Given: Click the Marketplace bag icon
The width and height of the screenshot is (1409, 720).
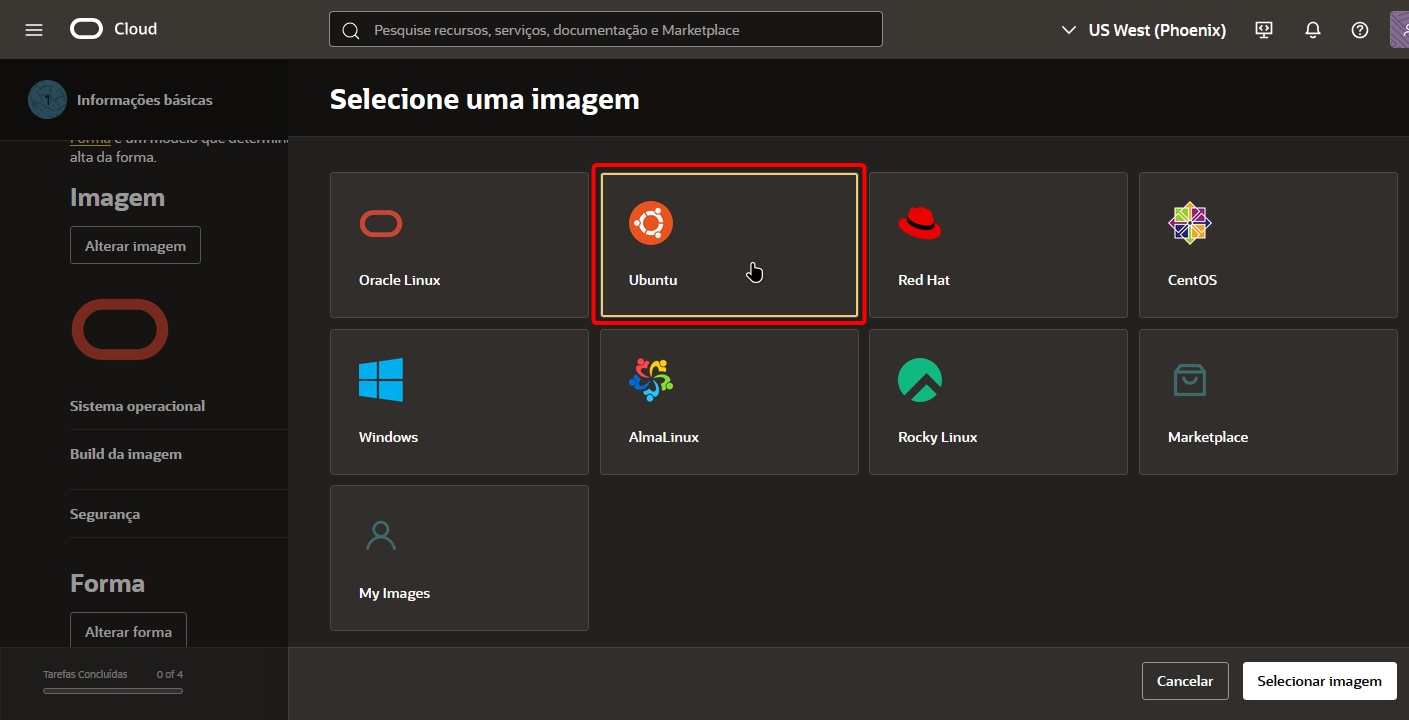Looking at the screenshot, I should click(1190, 380).
